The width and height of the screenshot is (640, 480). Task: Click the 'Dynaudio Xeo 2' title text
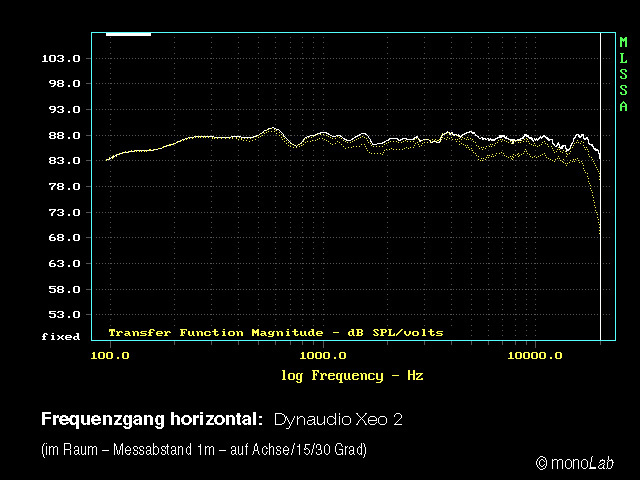(338, 420)
